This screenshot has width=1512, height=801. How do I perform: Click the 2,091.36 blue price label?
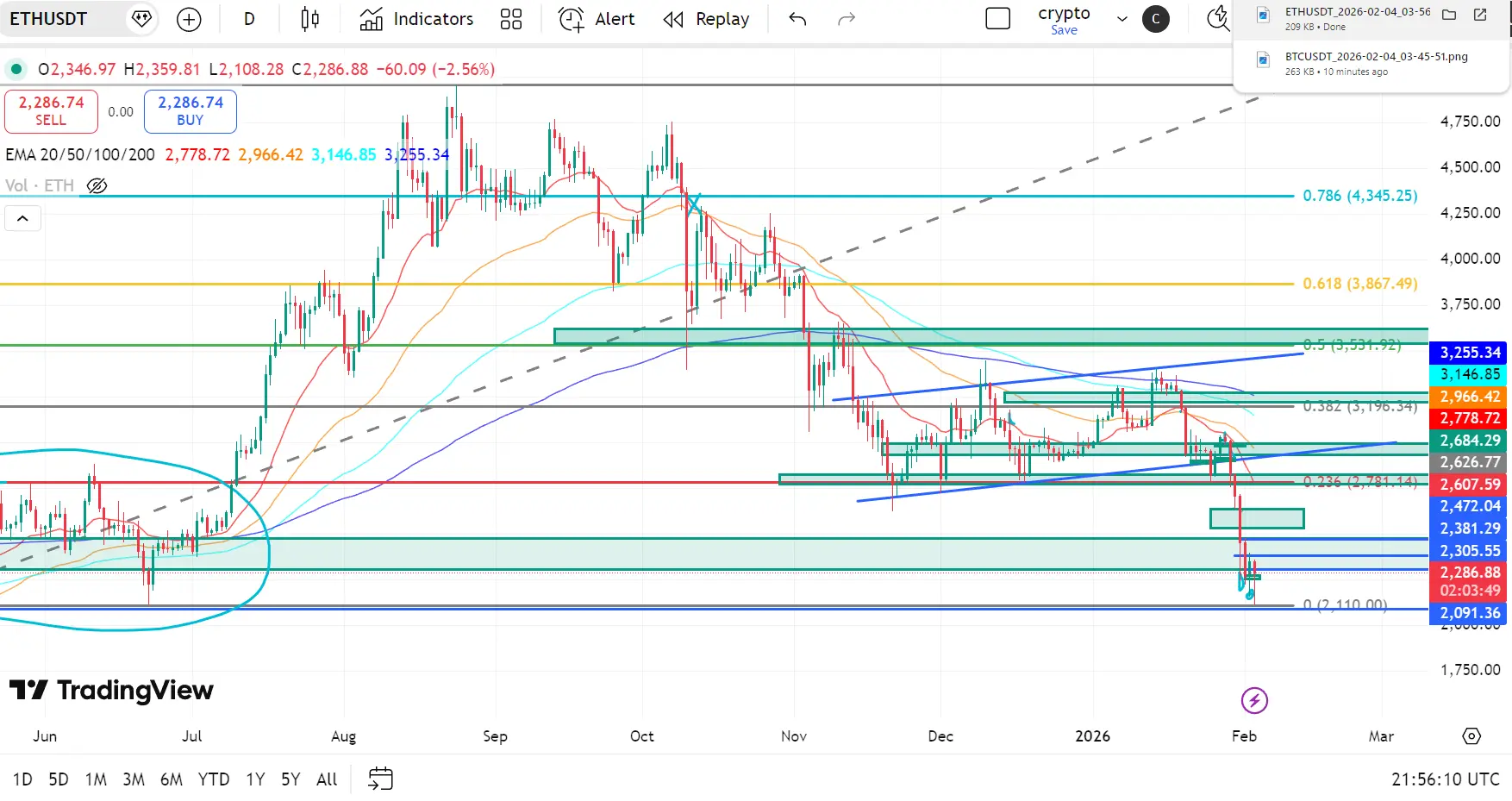click(1470, 613)
